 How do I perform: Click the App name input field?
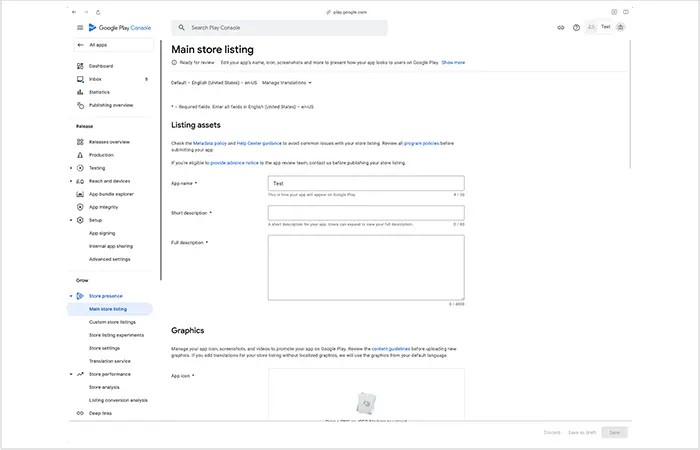[366, 183]
